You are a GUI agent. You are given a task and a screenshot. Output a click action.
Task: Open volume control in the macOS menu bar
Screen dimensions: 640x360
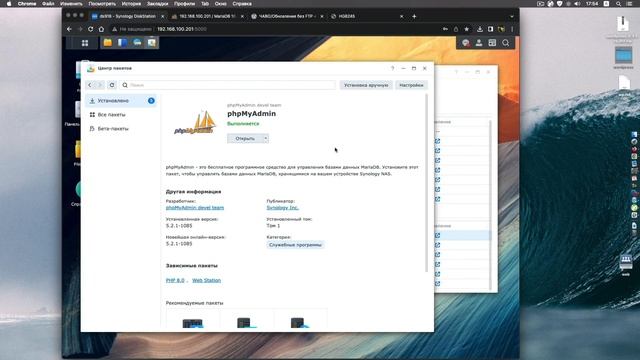(x=577, y=4)
